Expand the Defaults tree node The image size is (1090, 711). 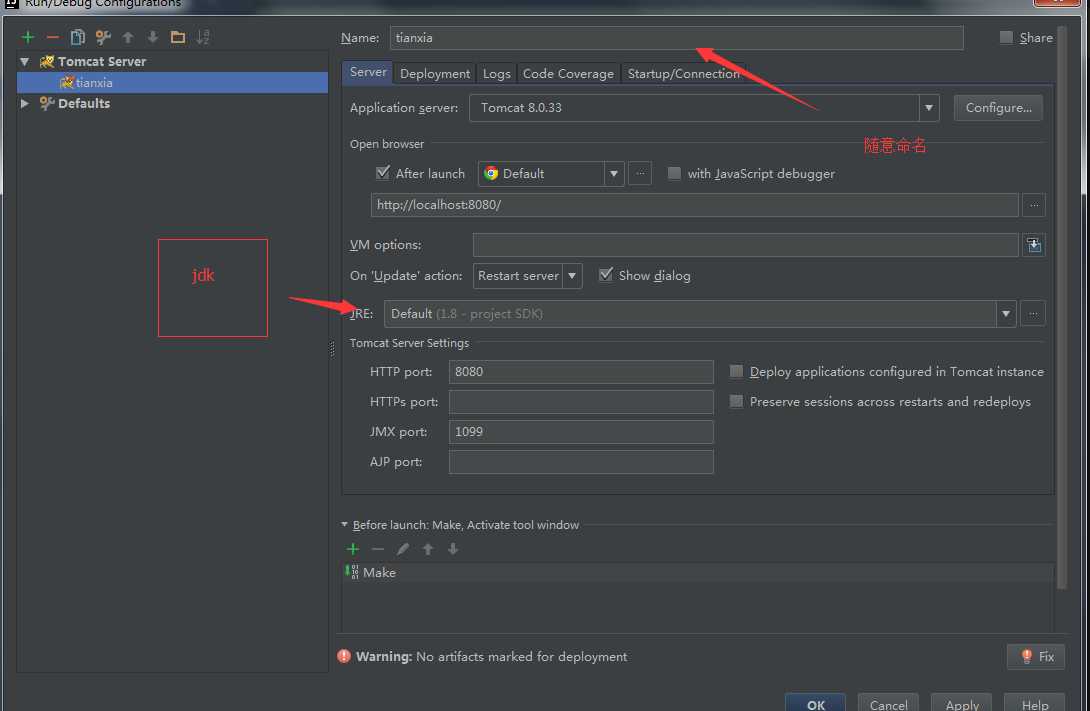coord(25,103)
